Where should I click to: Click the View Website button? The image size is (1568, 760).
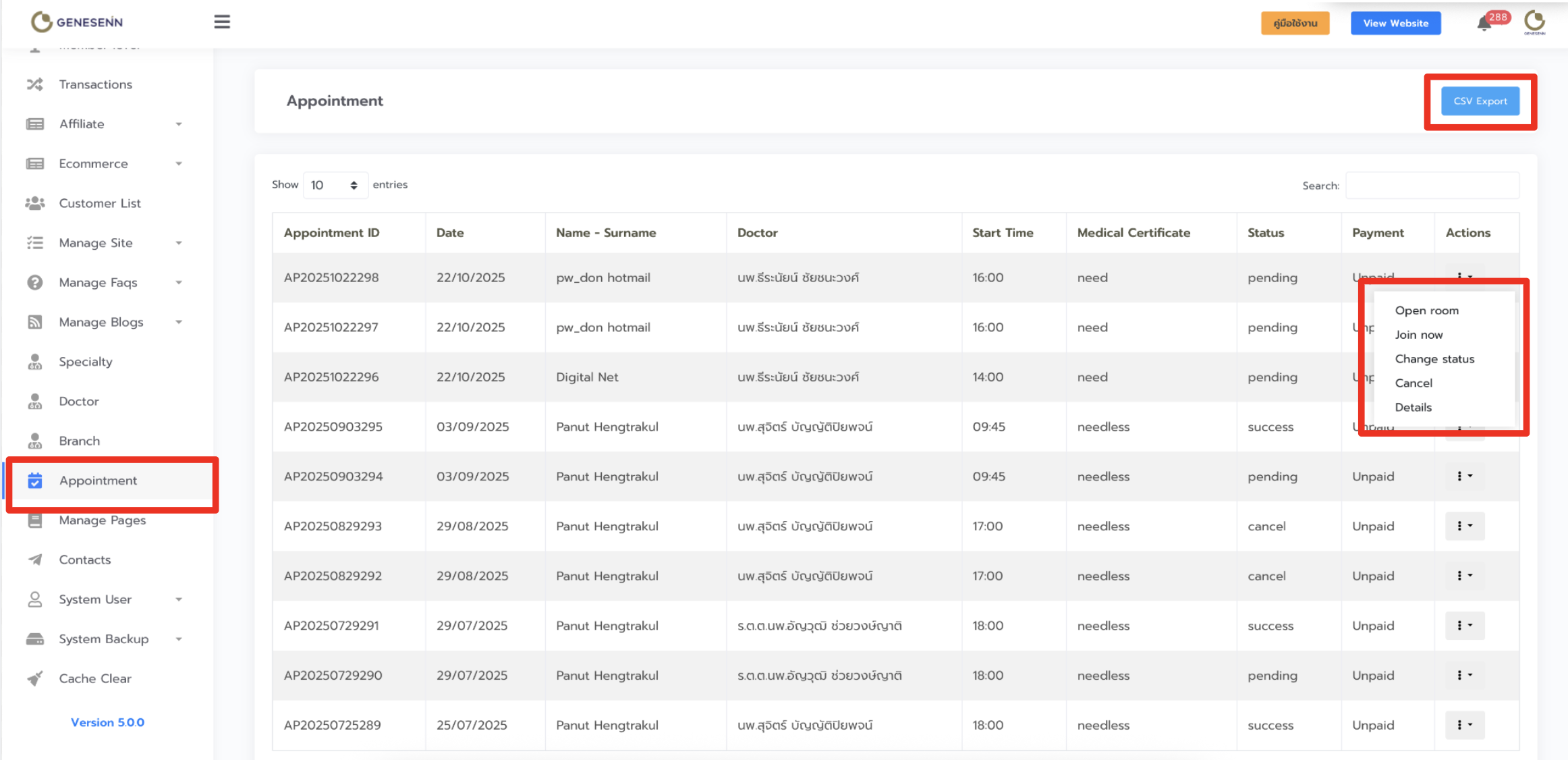click(x=1395, y=23)
